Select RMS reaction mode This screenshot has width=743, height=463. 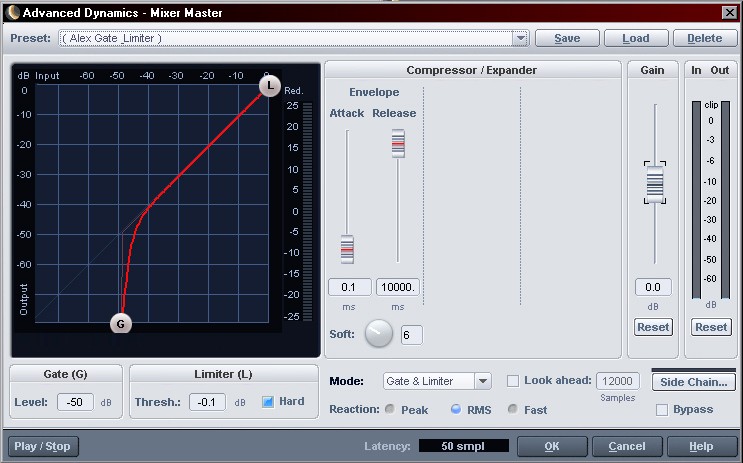456,409
